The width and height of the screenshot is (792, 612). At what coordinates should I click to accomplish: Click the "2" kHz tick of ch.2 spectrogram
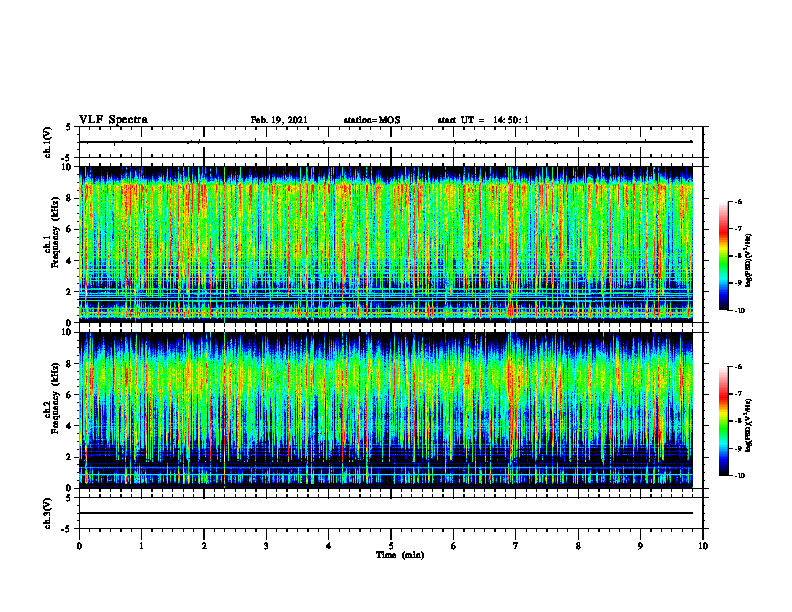pos(70,457)
